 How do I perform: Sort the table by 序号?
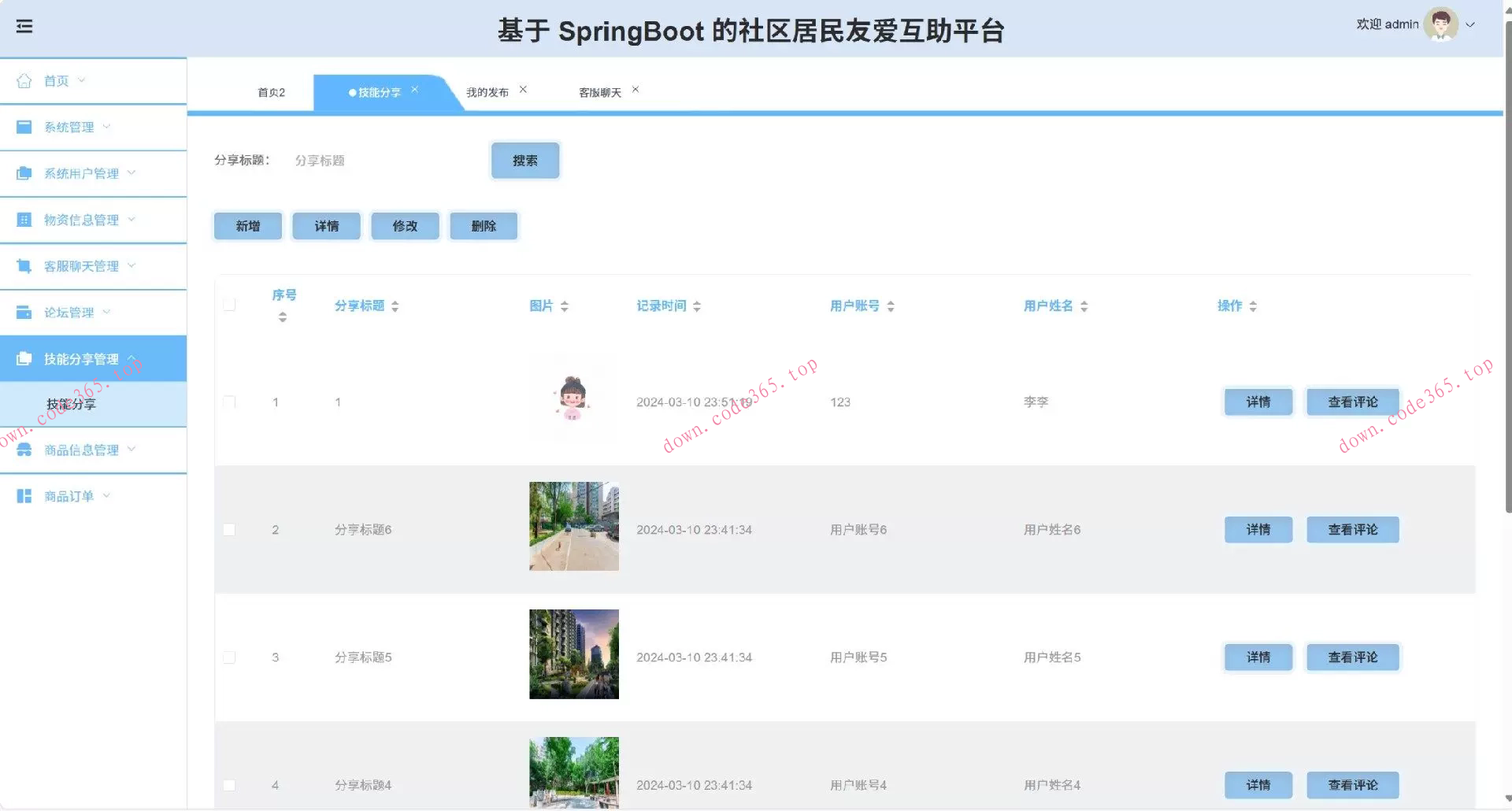(283, 317)
